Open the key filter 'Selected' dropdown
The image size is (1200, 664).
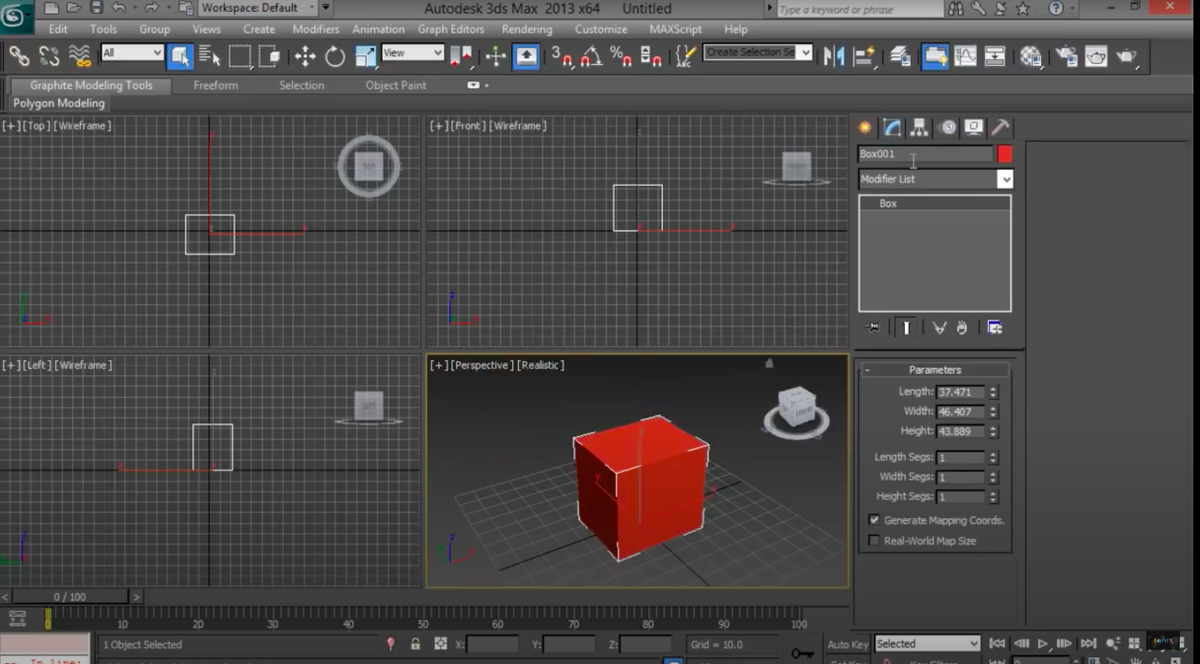[928, 644]
